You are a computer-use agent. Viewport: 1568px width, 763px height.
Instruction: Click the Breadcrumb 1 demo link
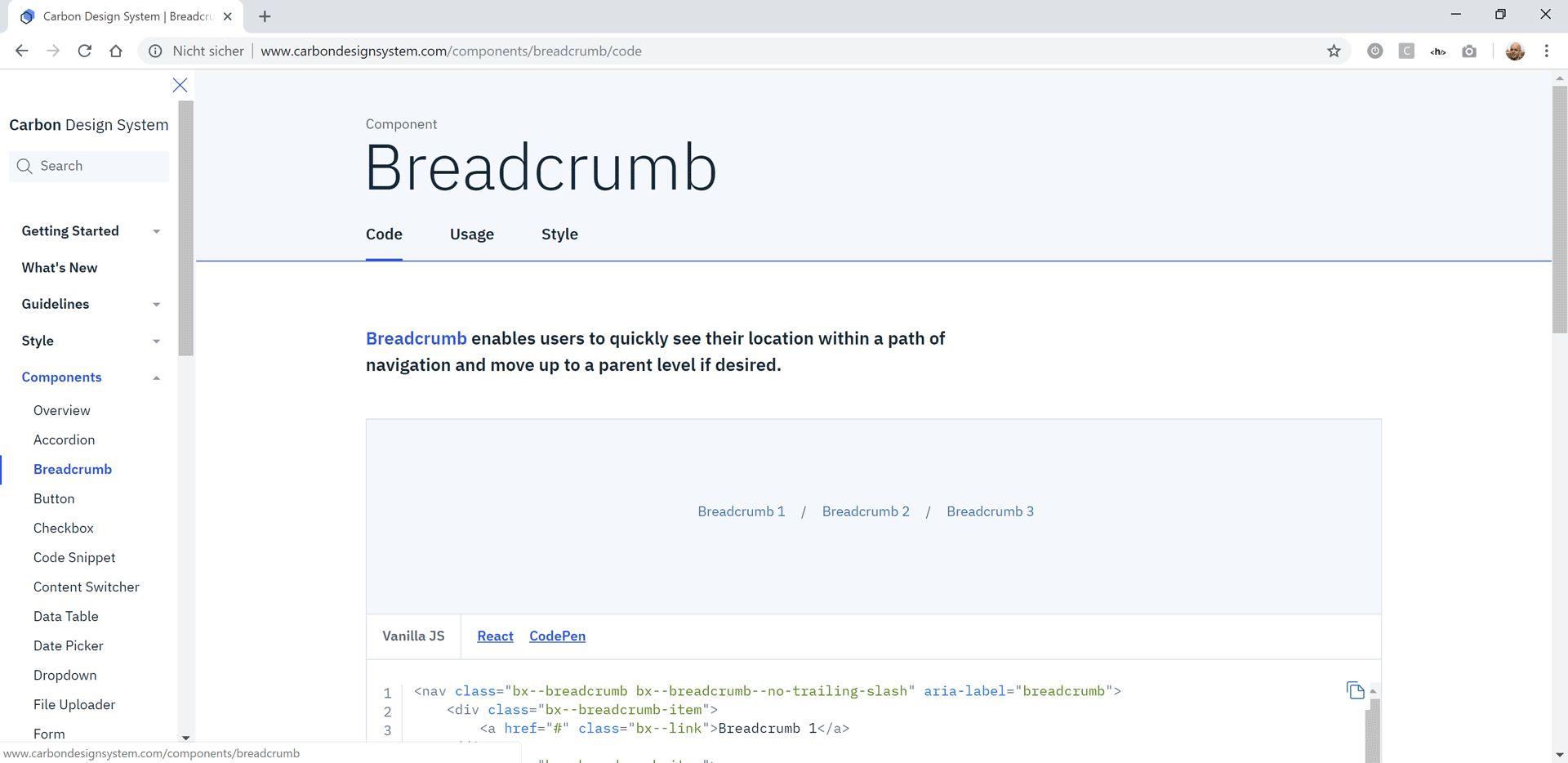point(742,511)
